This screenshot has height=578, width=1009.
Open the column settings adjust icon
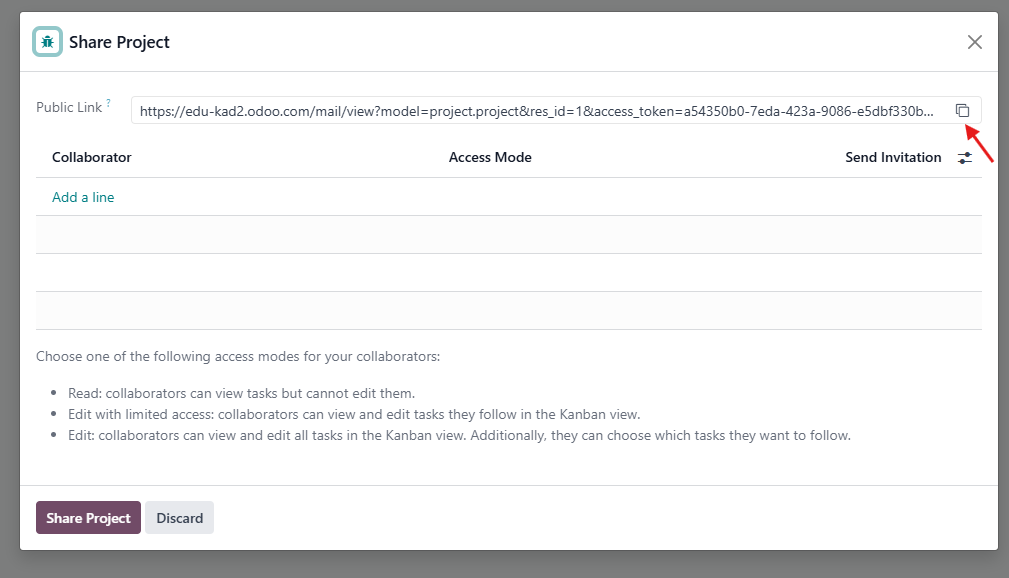tap(965, 158)
